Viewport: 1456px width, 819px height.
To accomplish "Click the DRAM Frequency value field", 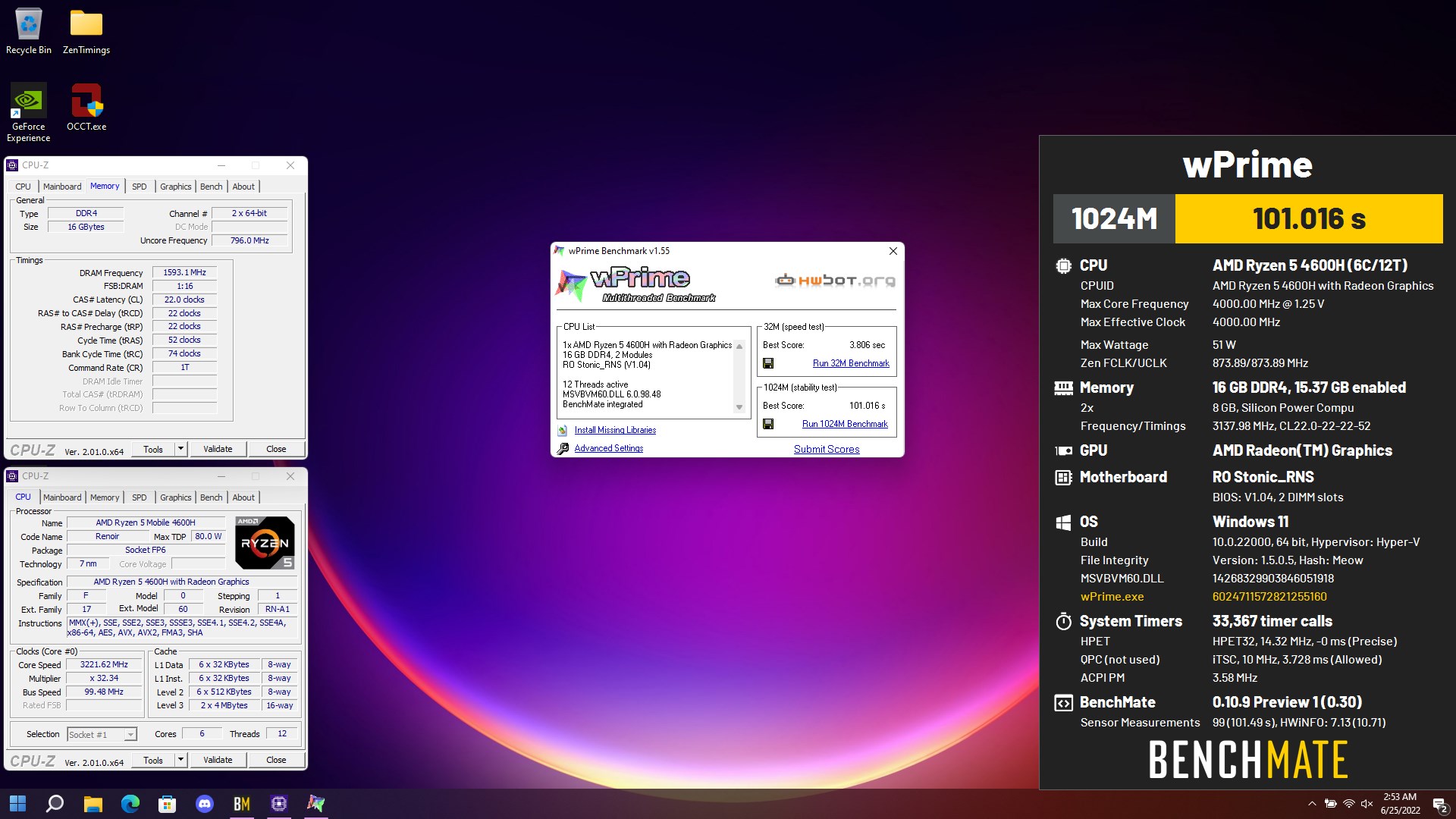I will tap(184, 272).
